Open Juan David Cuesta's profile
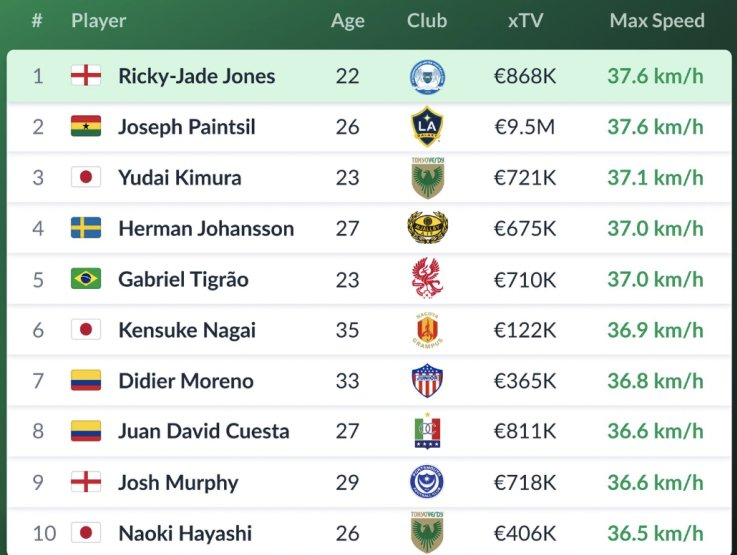 203,432
